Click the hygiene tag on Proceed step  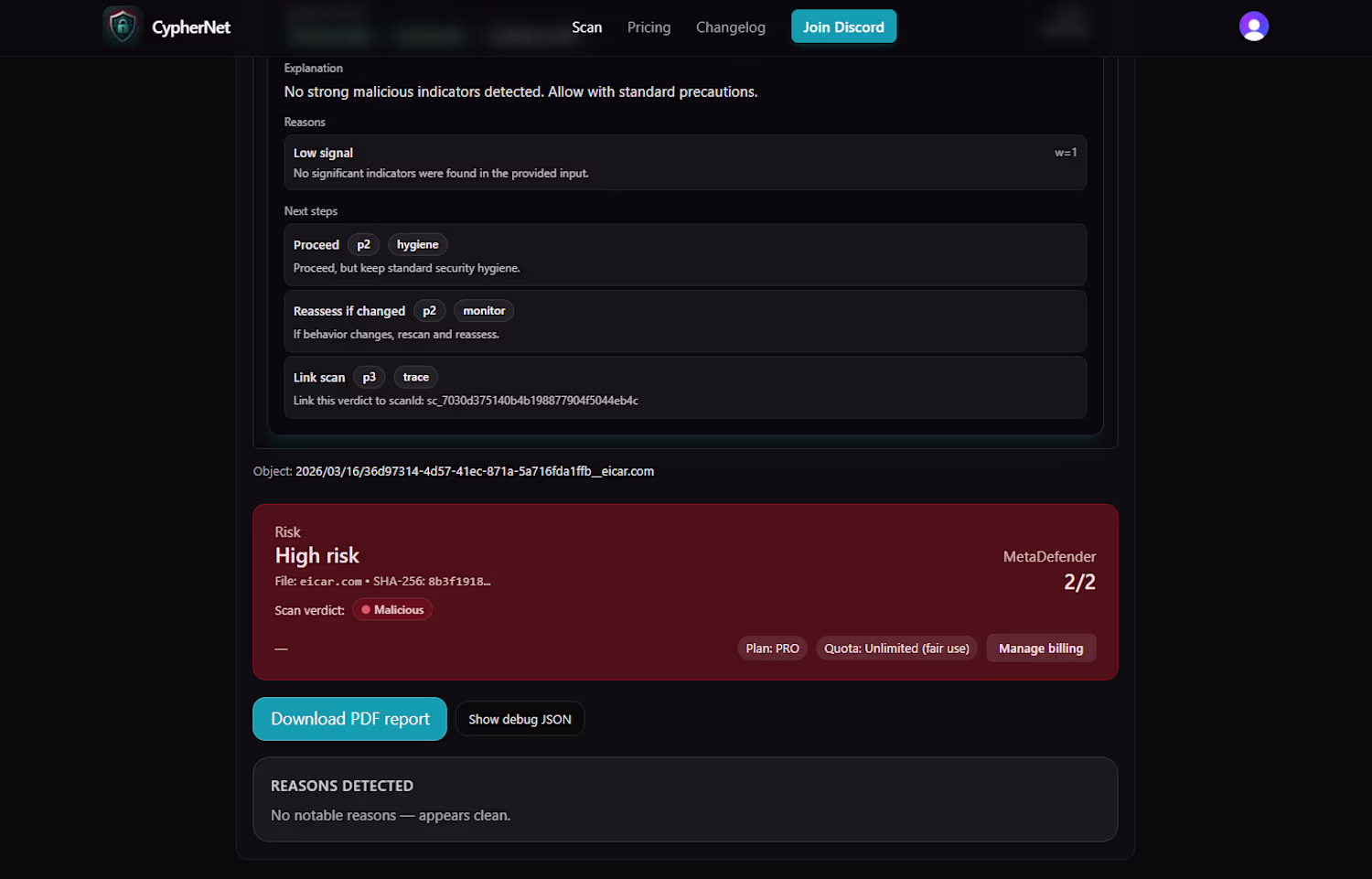[417, 245]
